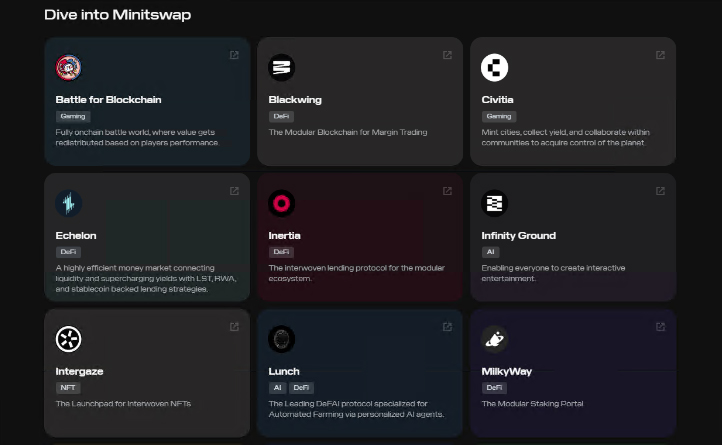Click the Blackwing logo icon

point(282,68)
